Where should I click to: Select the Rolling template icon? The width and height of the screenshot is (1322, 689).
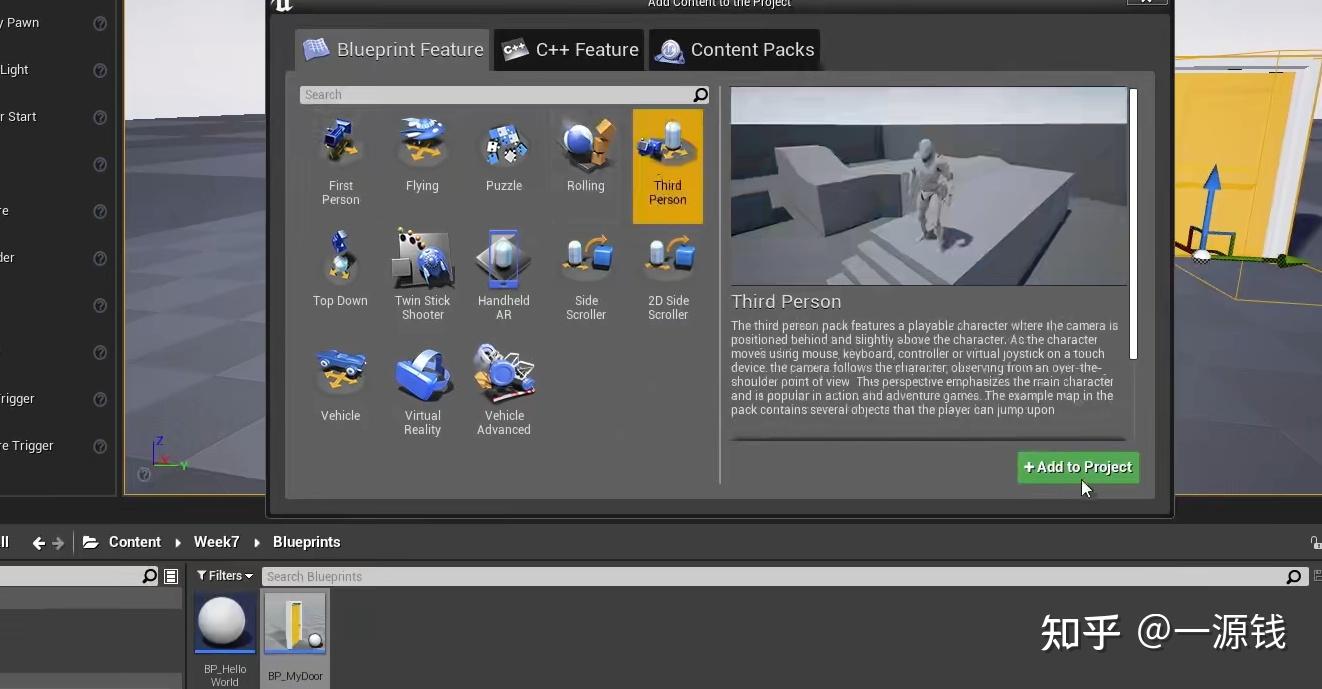tap(586, 143)
